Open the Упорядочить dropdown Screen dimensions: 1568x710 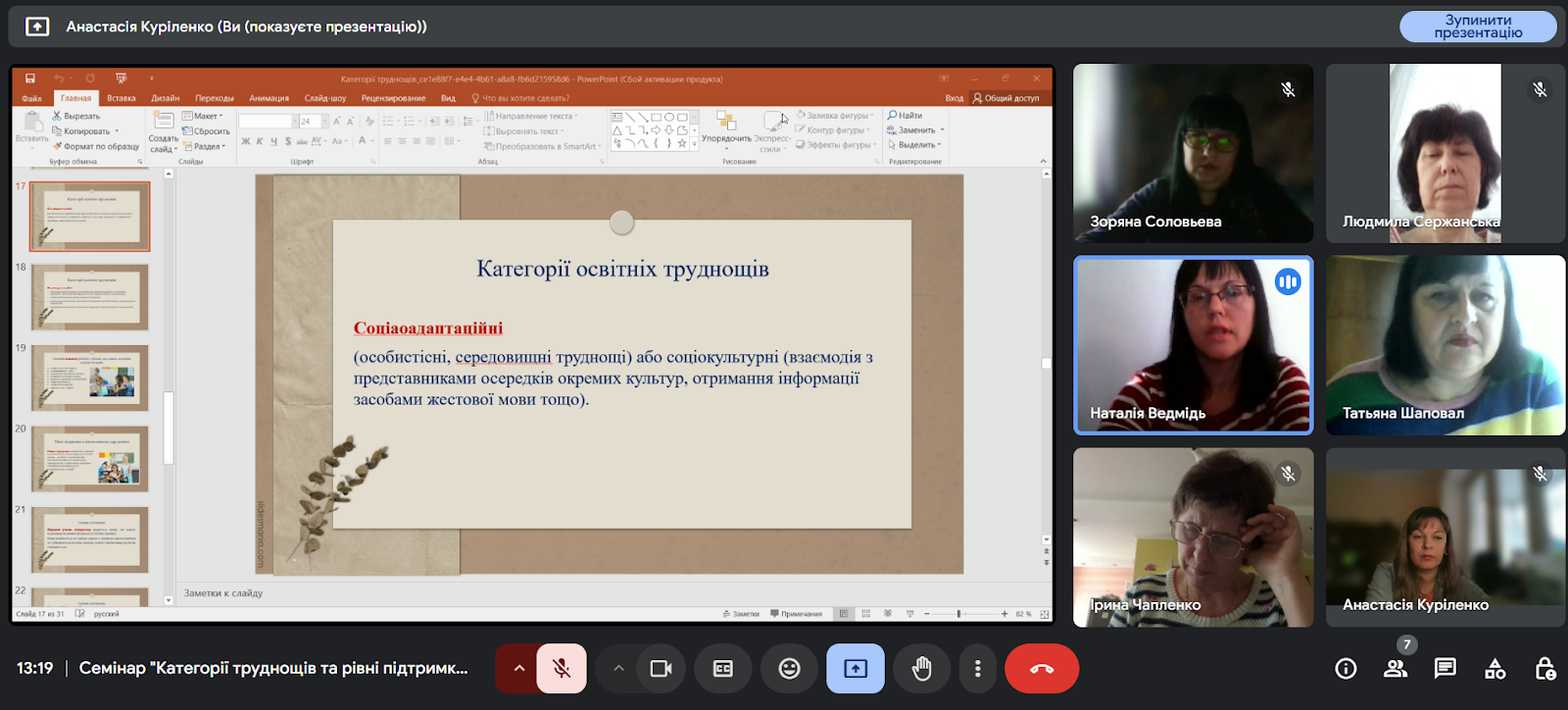click(726, 130)
